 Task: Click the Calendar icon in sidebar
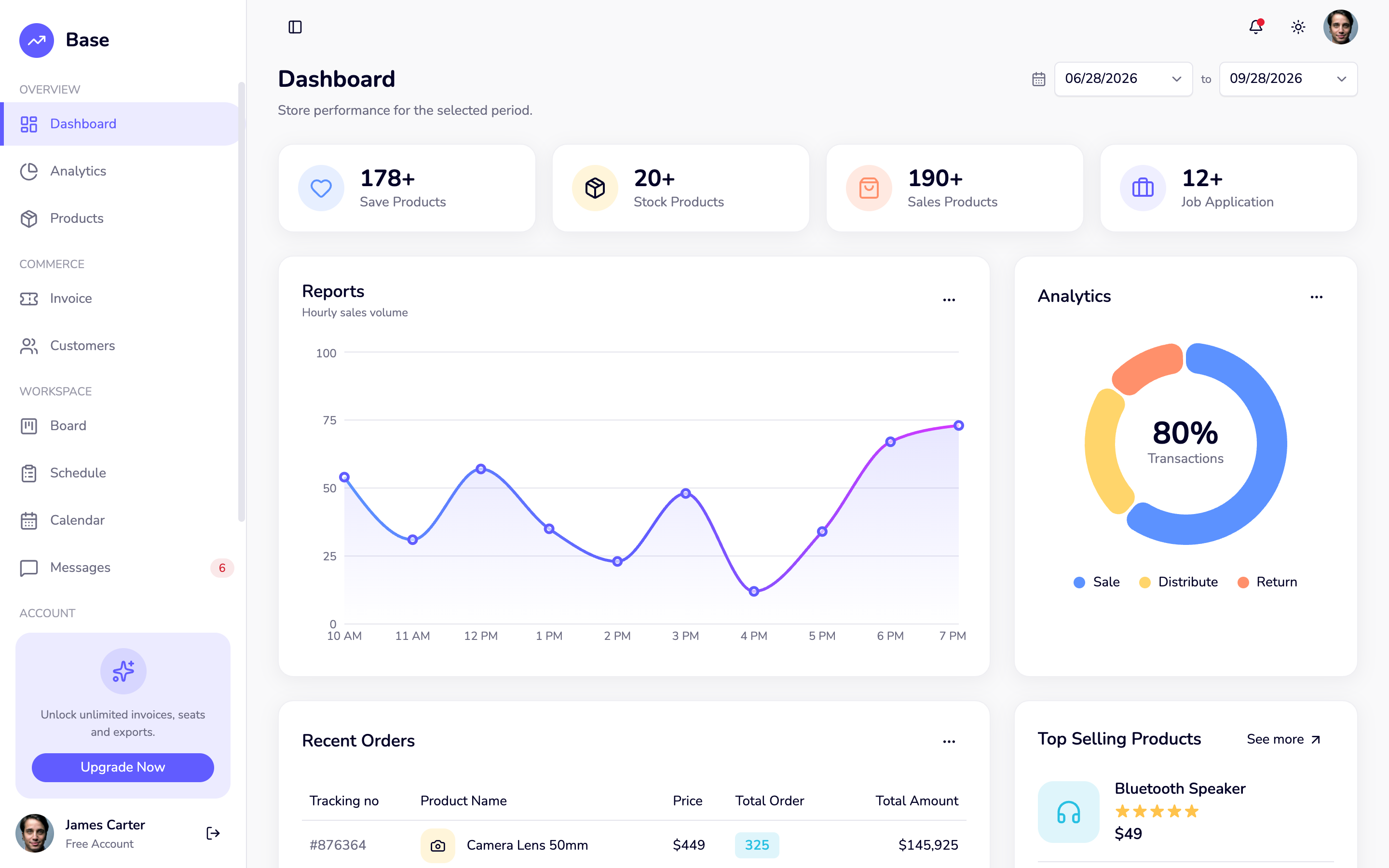(29, 520)
